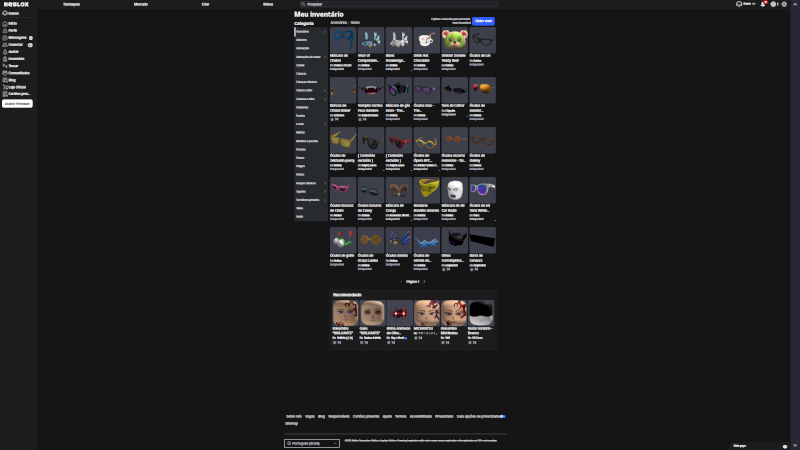This screenshot has width=800, height=450.
Task: Open the gas mask neon item
Action: point(398,90)
